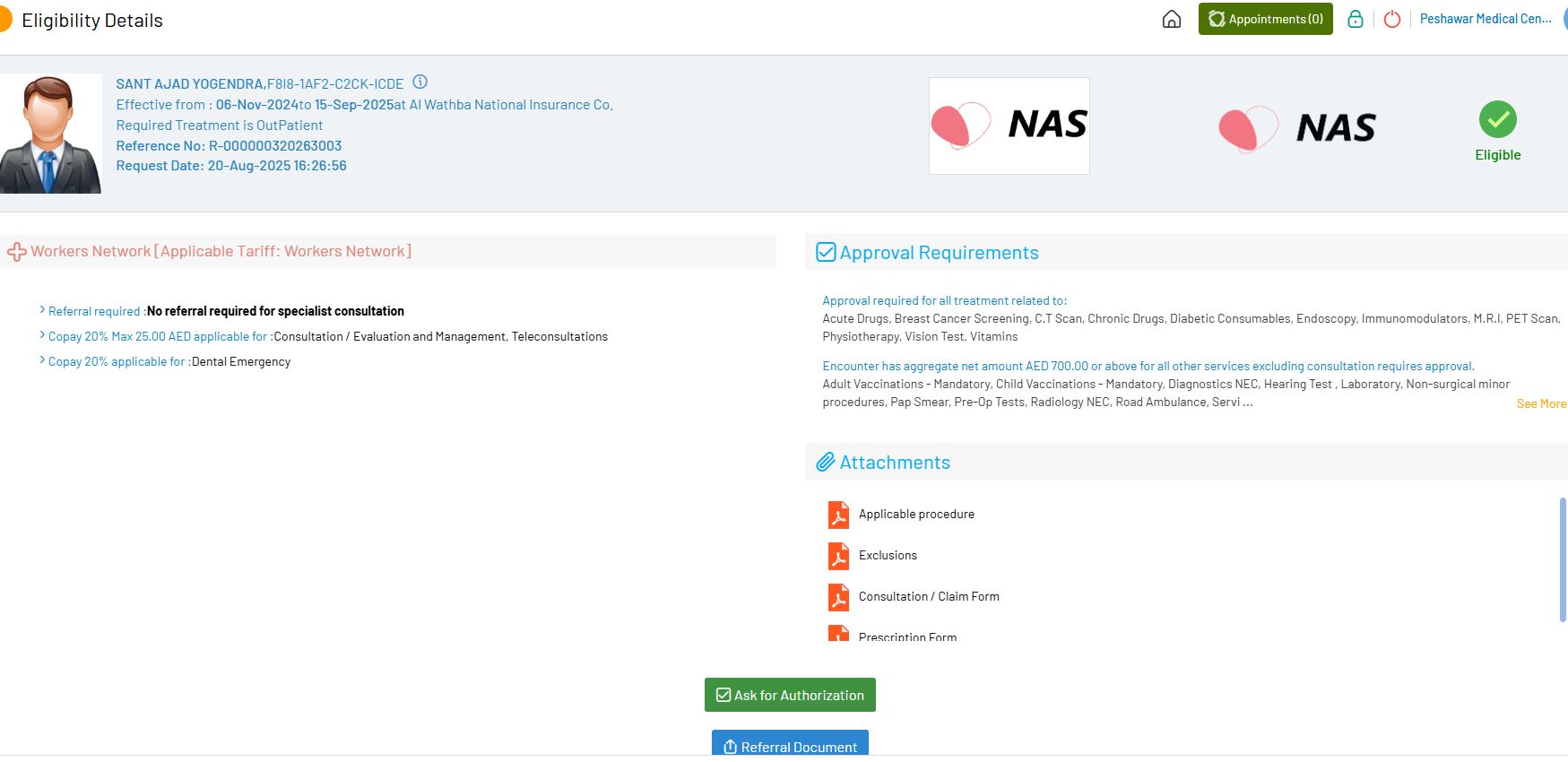
Task: Click See More in Approval Requirements
Action: point(1541,404)
